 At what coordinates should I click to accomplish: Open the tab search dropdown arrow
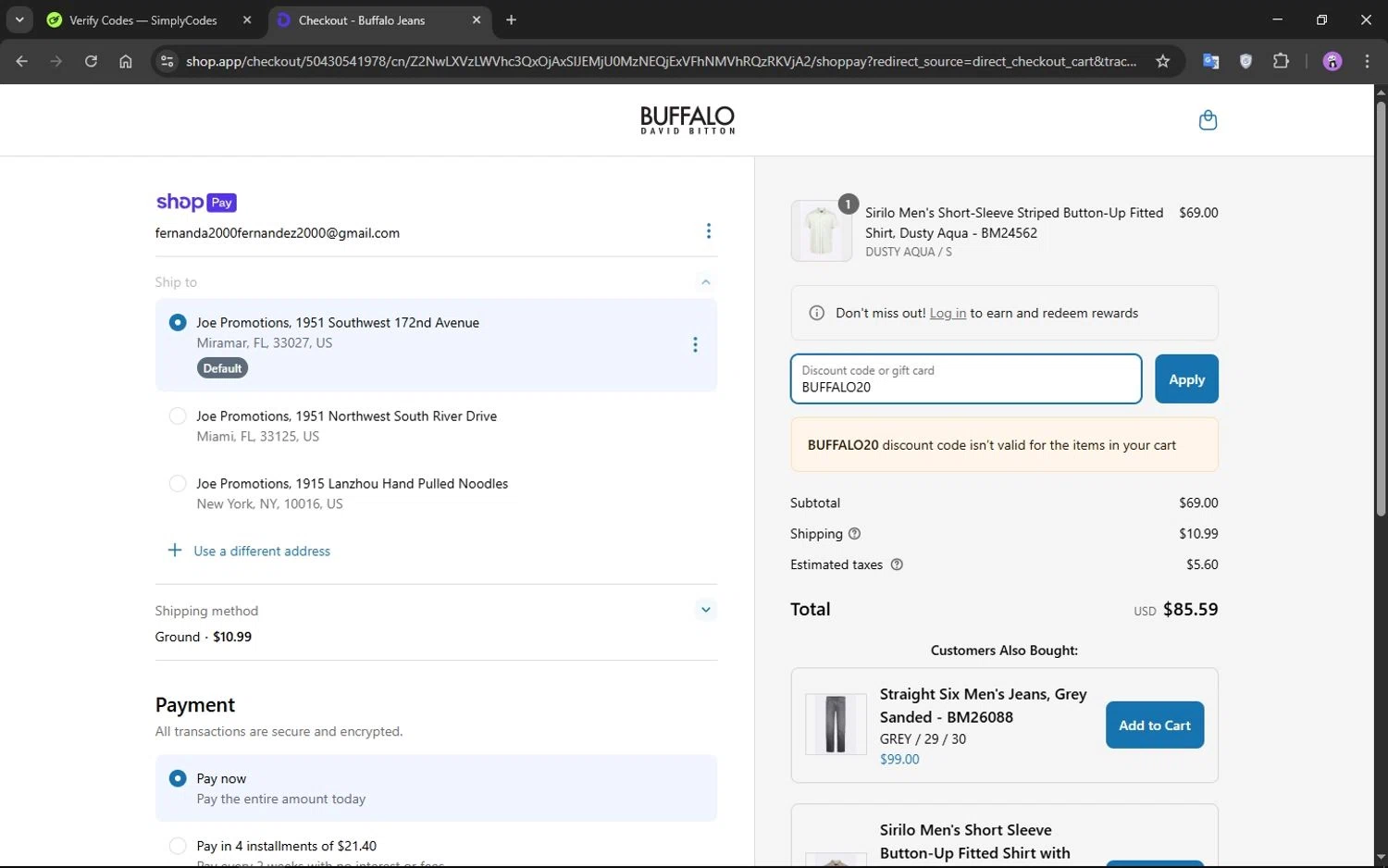19,19
